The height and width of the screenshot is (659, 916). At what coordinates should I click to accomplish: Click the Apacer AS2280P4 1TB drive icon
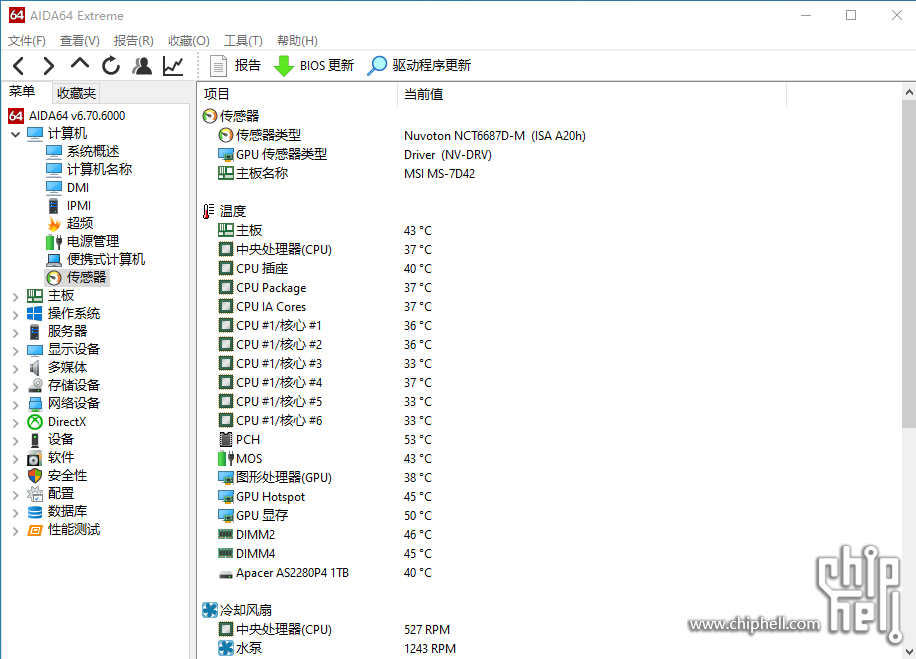tap(225, 574)
